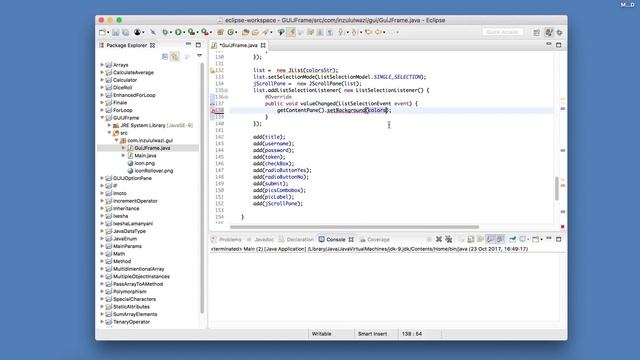Click the New wizard dropdown arrow
640x360 pixels.
tap(108, 33)
